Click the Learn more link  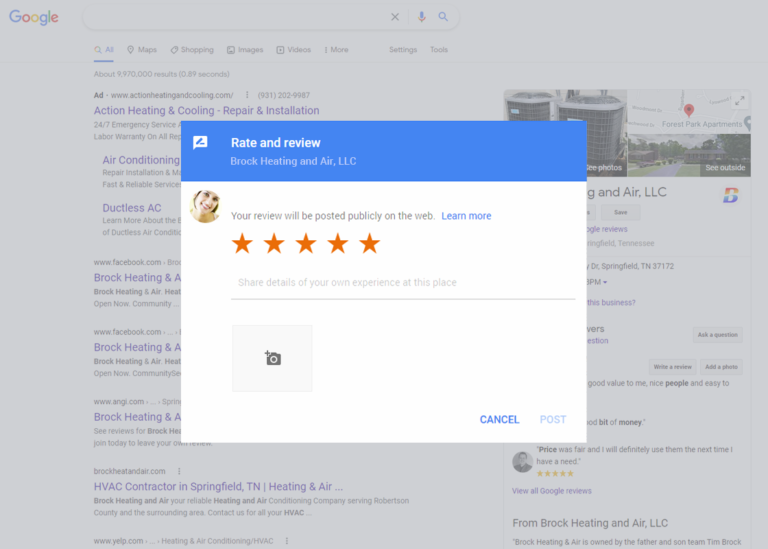(466, 216)
